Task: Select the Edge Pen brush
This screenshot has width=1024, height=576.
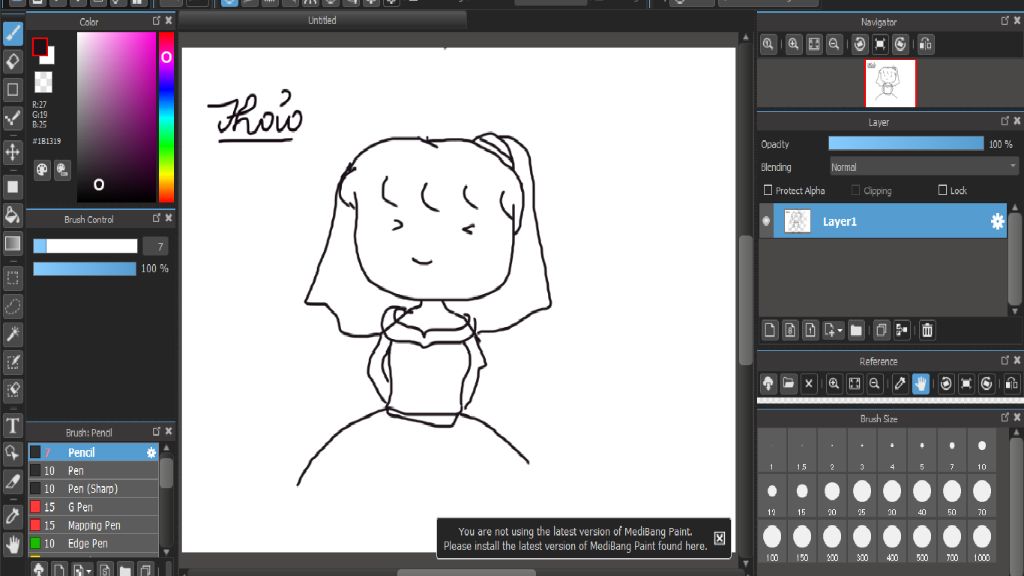Action: click(93, 543)
